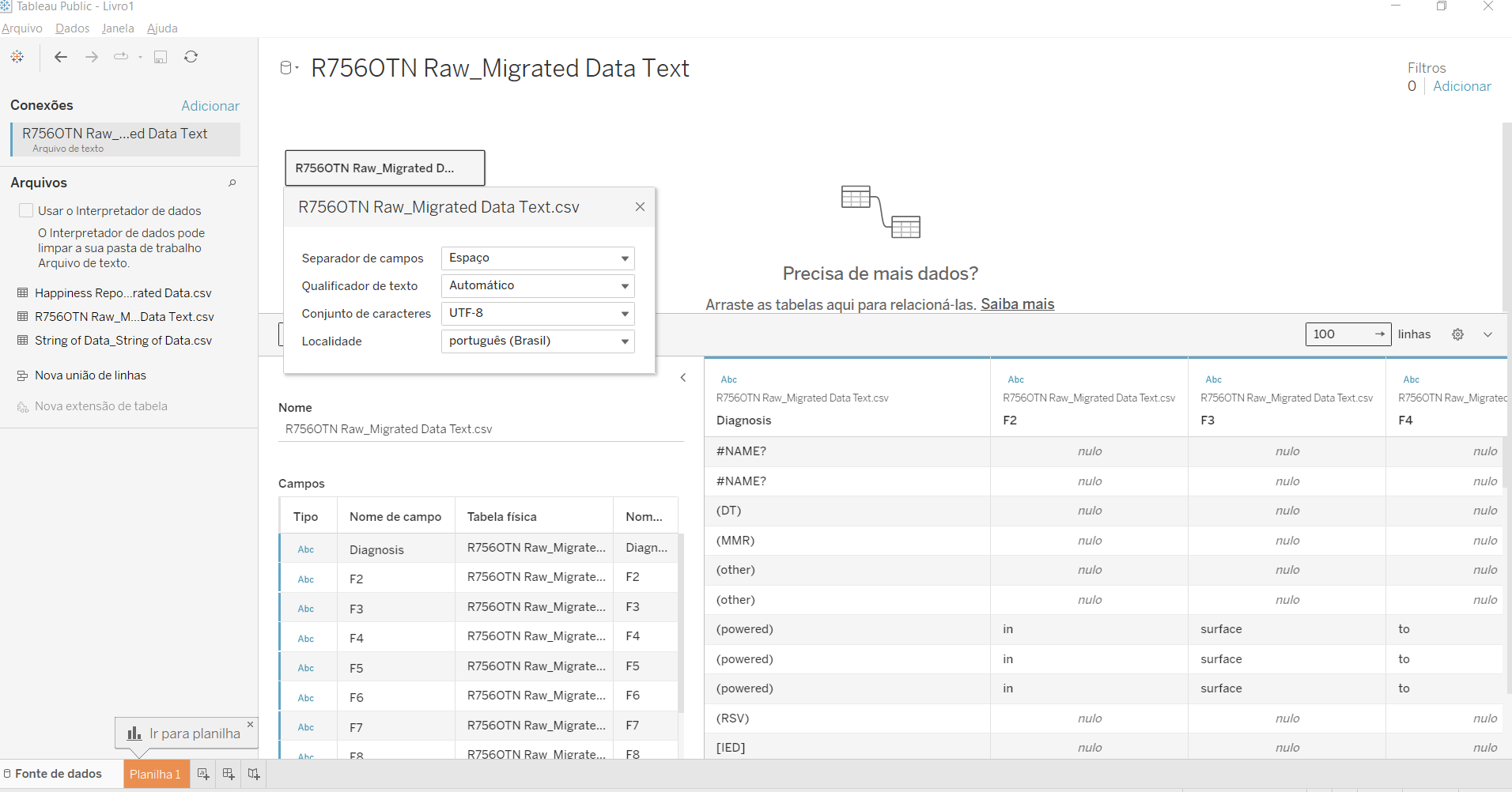Click new worksheet icon

tap(203, 774)
